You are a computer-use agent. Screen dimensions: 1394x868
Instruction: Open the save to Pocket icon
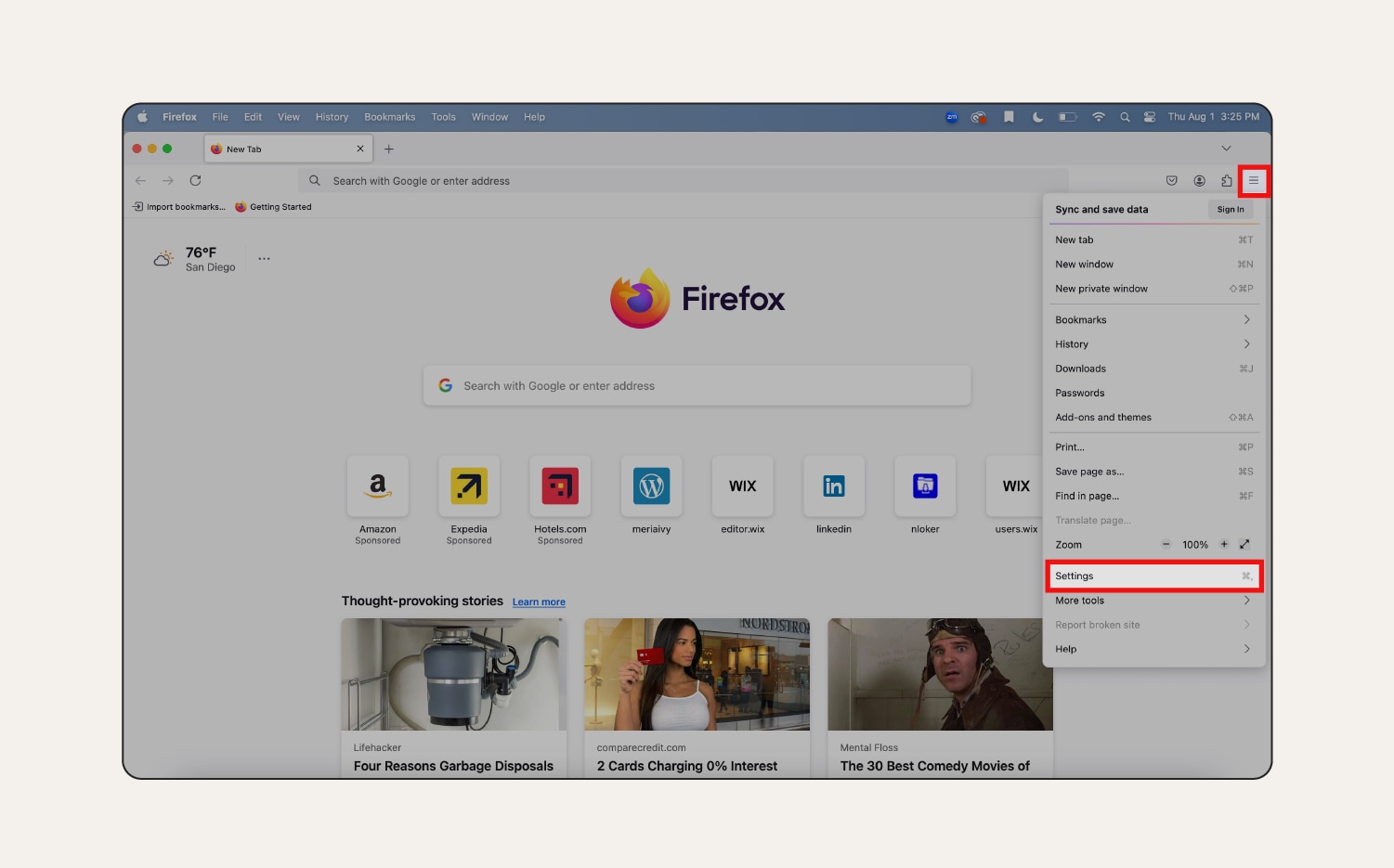point(1171,180)
